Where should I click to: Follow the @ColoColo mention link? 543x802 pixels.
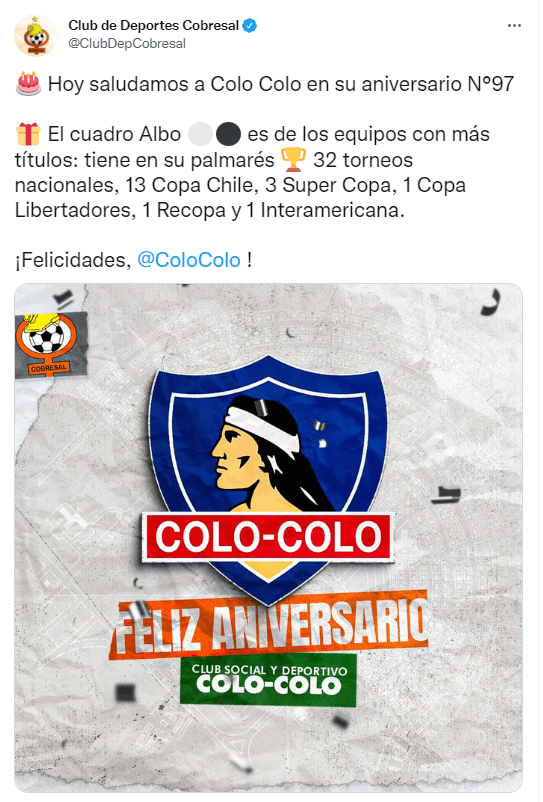pyautogui.click(x=189, y=260)
